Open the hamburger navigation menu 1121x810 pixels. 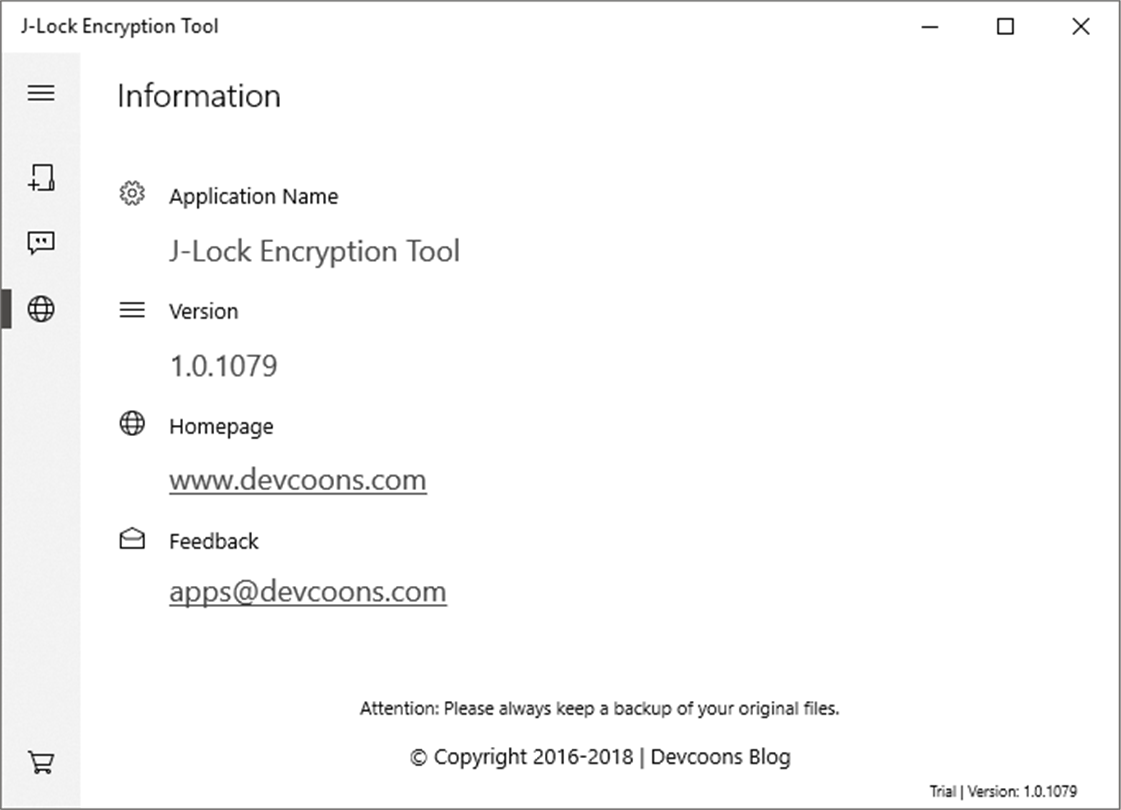coord(41,93)
